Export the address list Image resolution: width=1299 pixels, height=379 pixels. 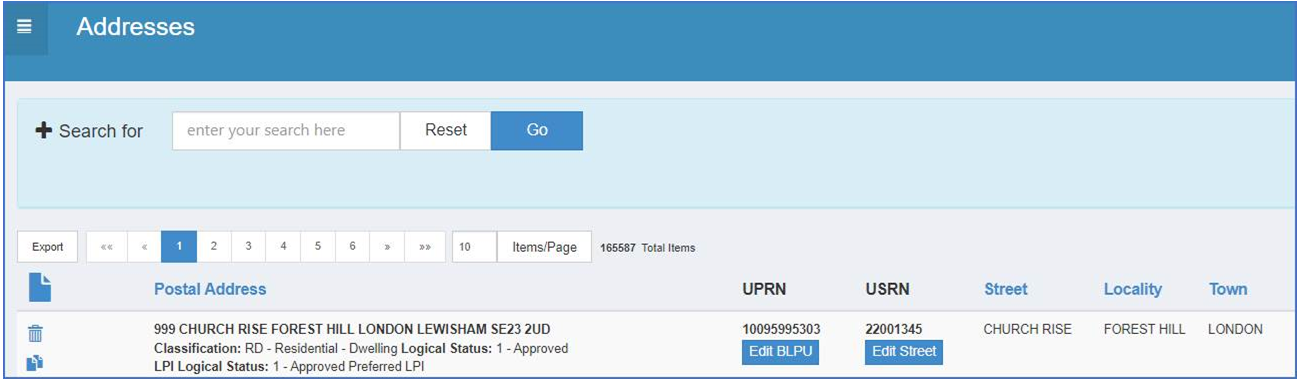coord(47,247)
